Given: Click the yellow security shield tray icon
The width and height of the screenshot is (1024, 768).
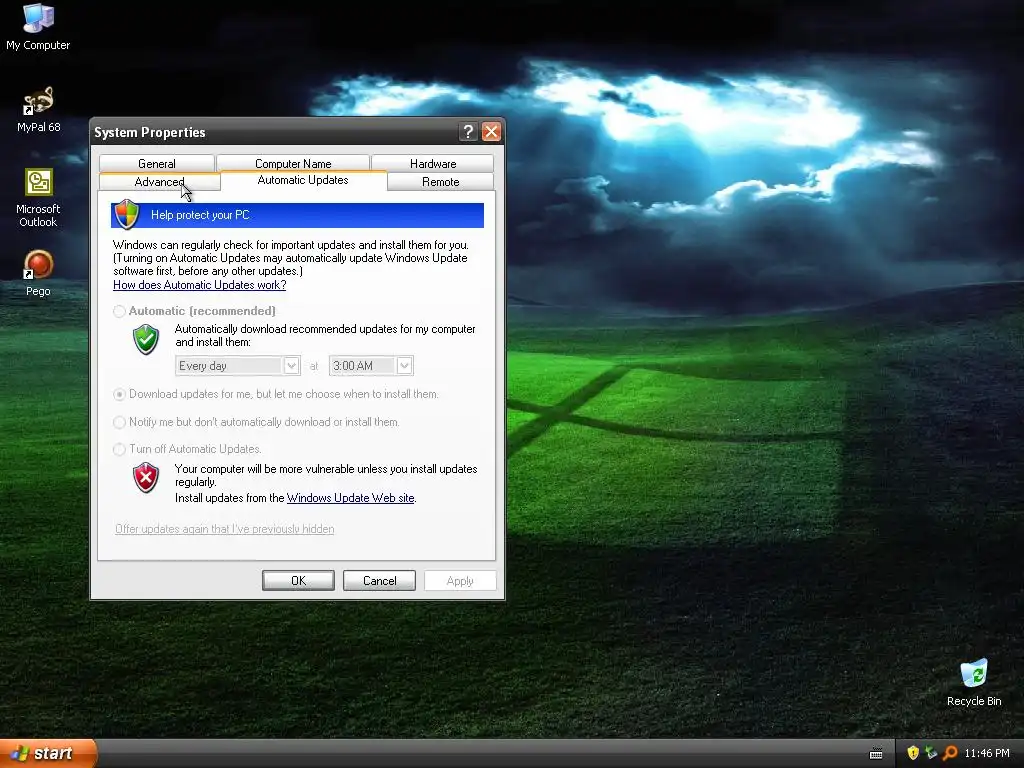Looking at the screenshot, I should point(913,753).
